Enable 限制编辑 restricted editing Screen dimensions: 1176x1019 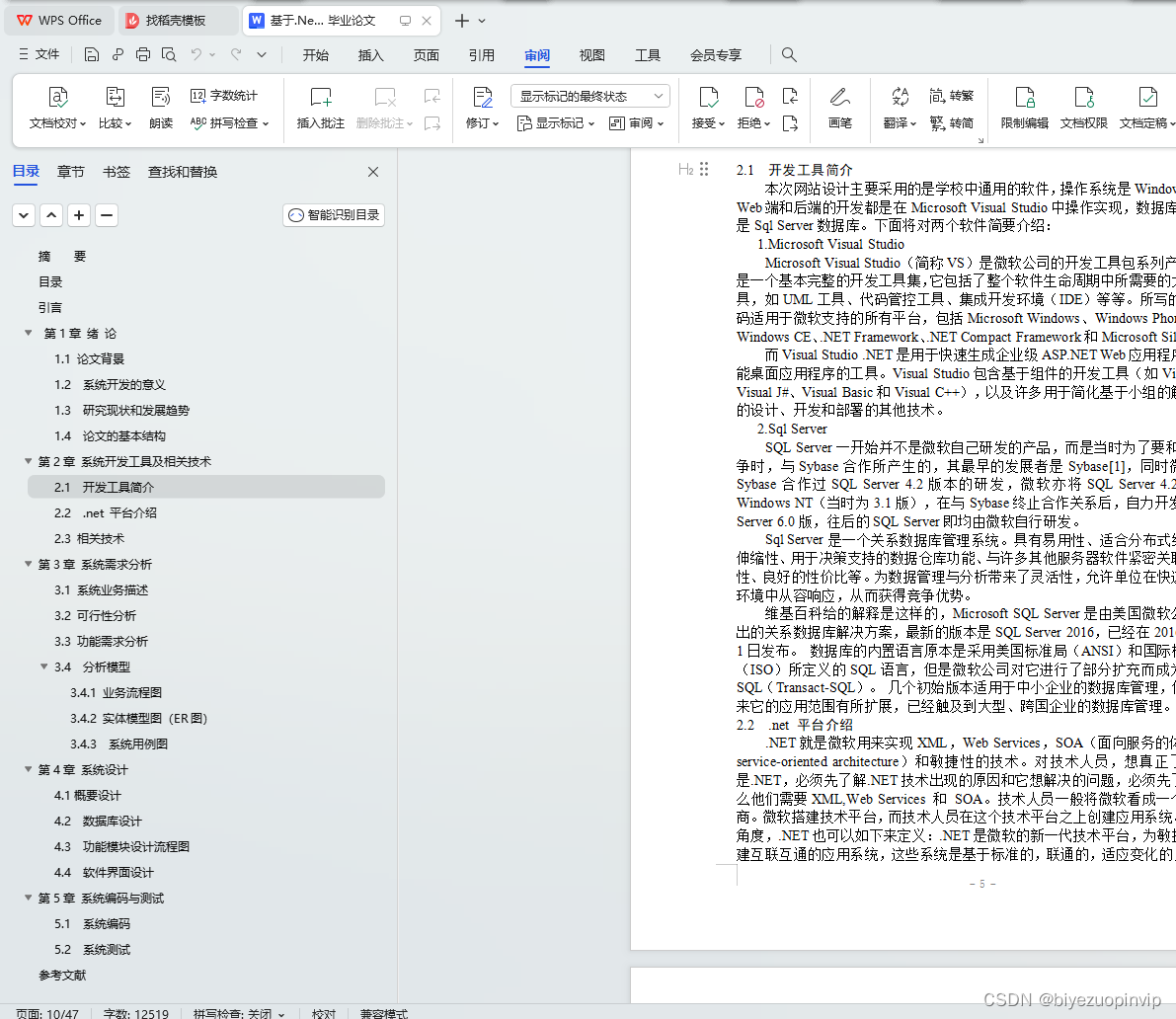1027,109
